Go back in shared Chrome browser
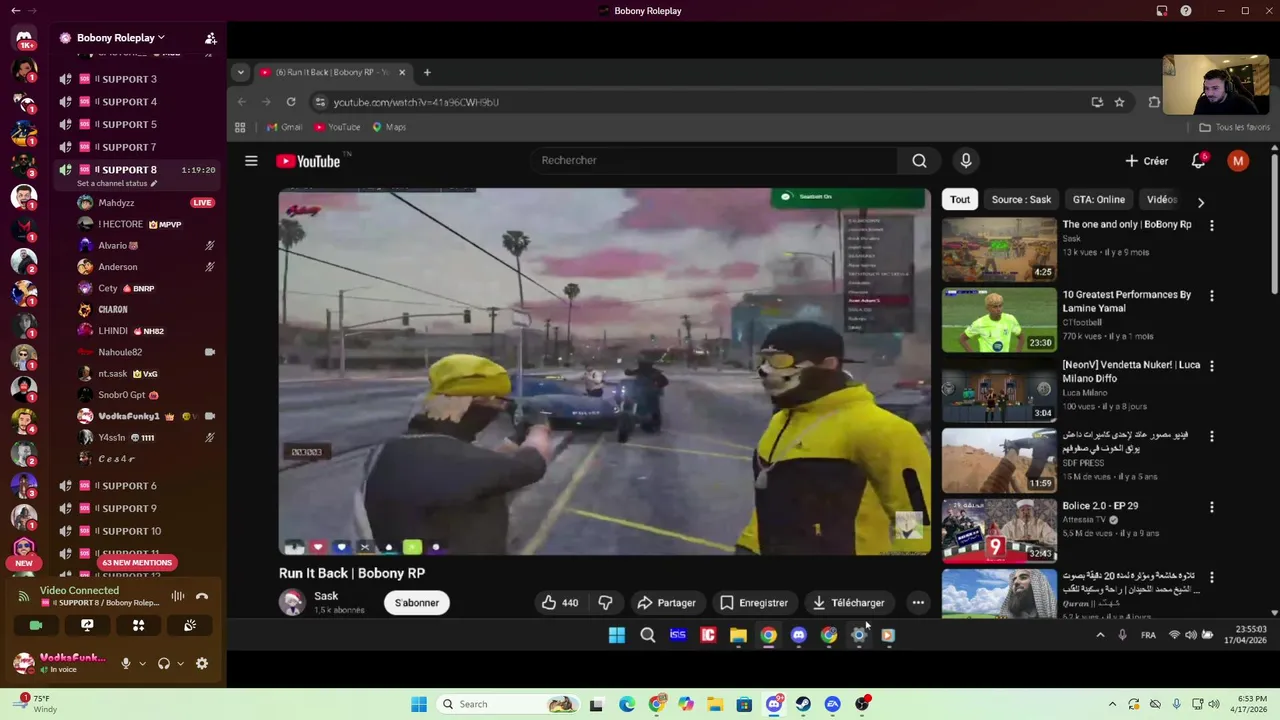Image resolution: width=1280 pixels, height=720 pixels. (242, 102)
